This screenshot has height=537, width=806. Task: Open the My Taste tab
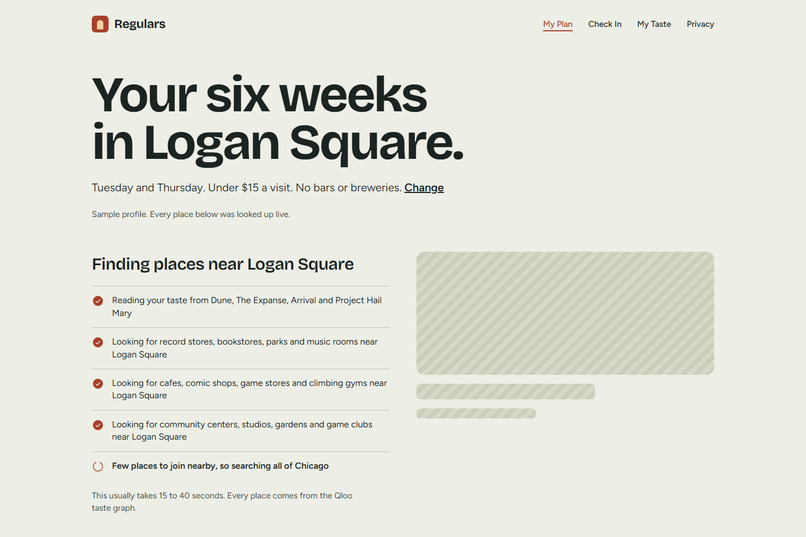tap(654, 24)
